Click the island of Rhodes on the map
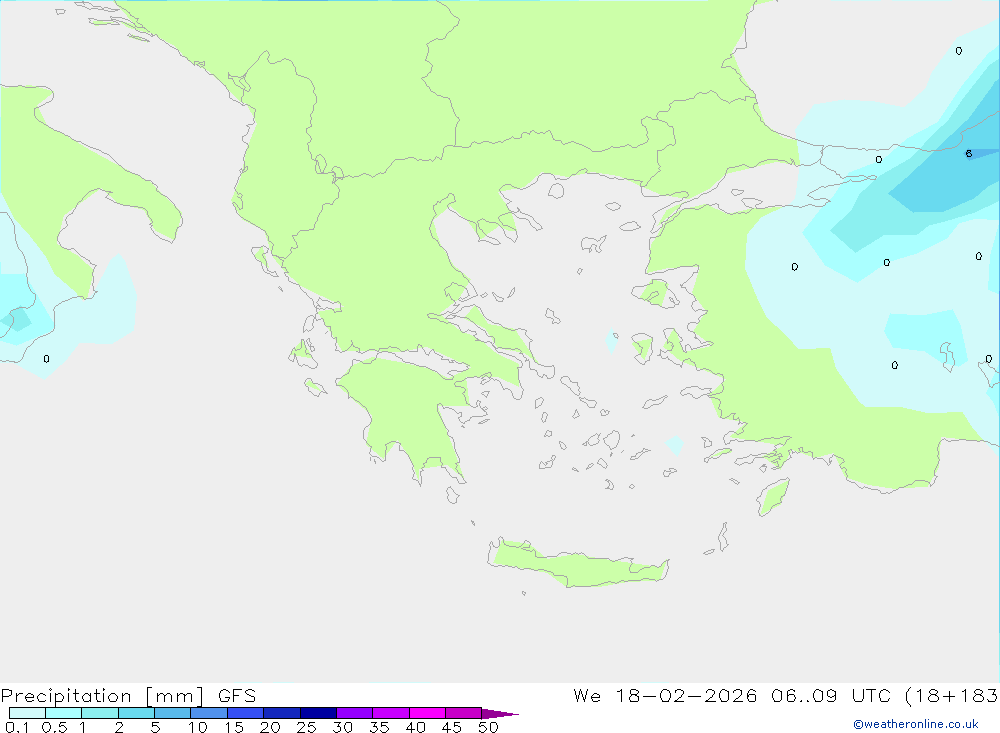The width and height of the screenshot is (1000, 733). click(773, 497)
